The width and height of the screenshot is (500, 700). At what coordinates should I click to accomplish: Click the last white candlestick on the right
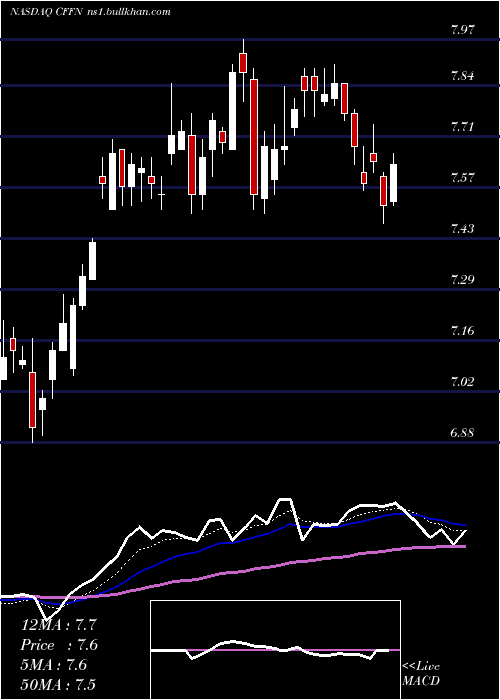tap(393, 183)
